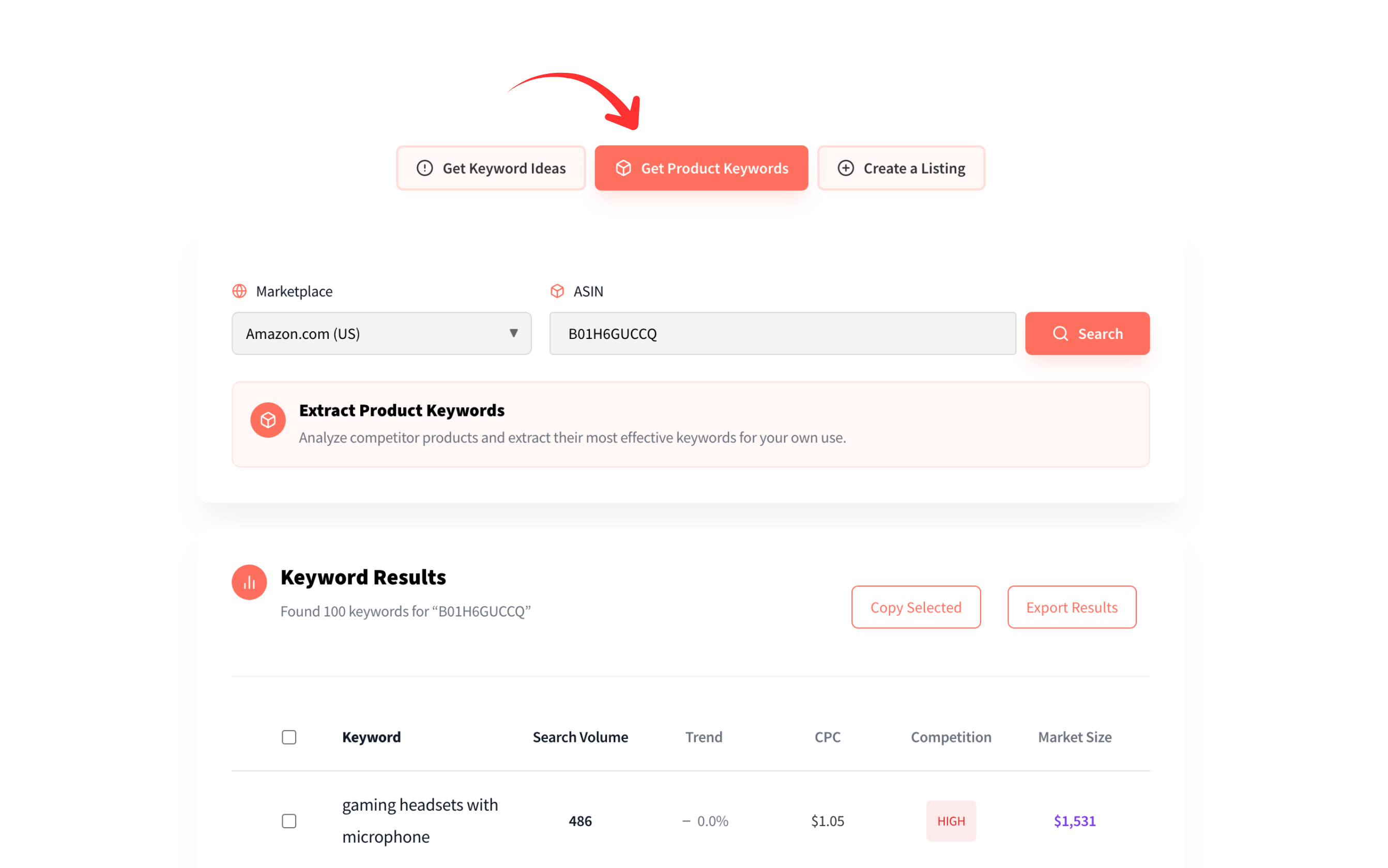Click the magnifier icon inside the Search button
The height and width of the screenshot is (868, 1388).
(1060, 334)
